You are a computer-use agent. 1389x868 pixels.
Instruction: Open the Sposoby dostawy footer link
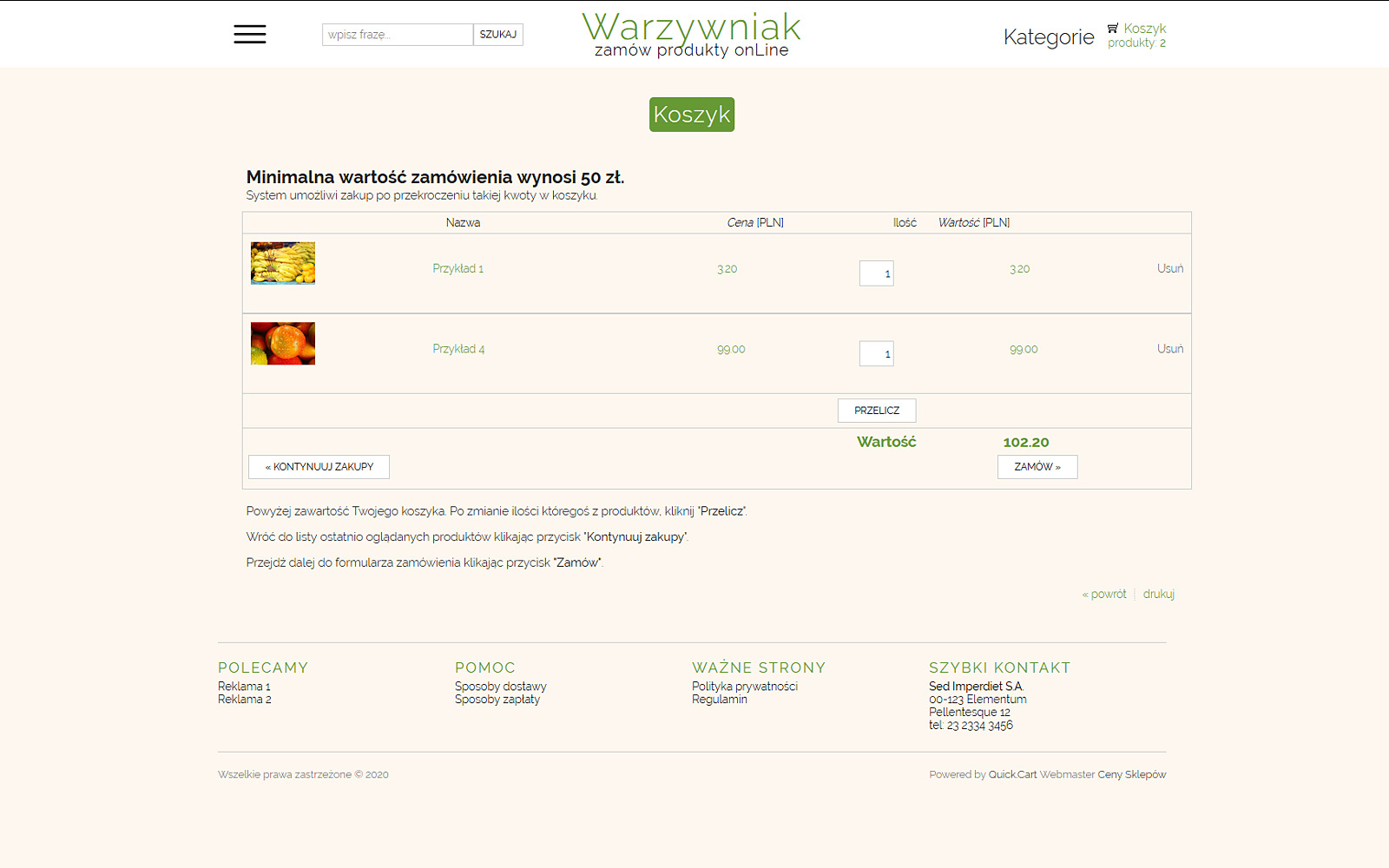coord(500,687)
